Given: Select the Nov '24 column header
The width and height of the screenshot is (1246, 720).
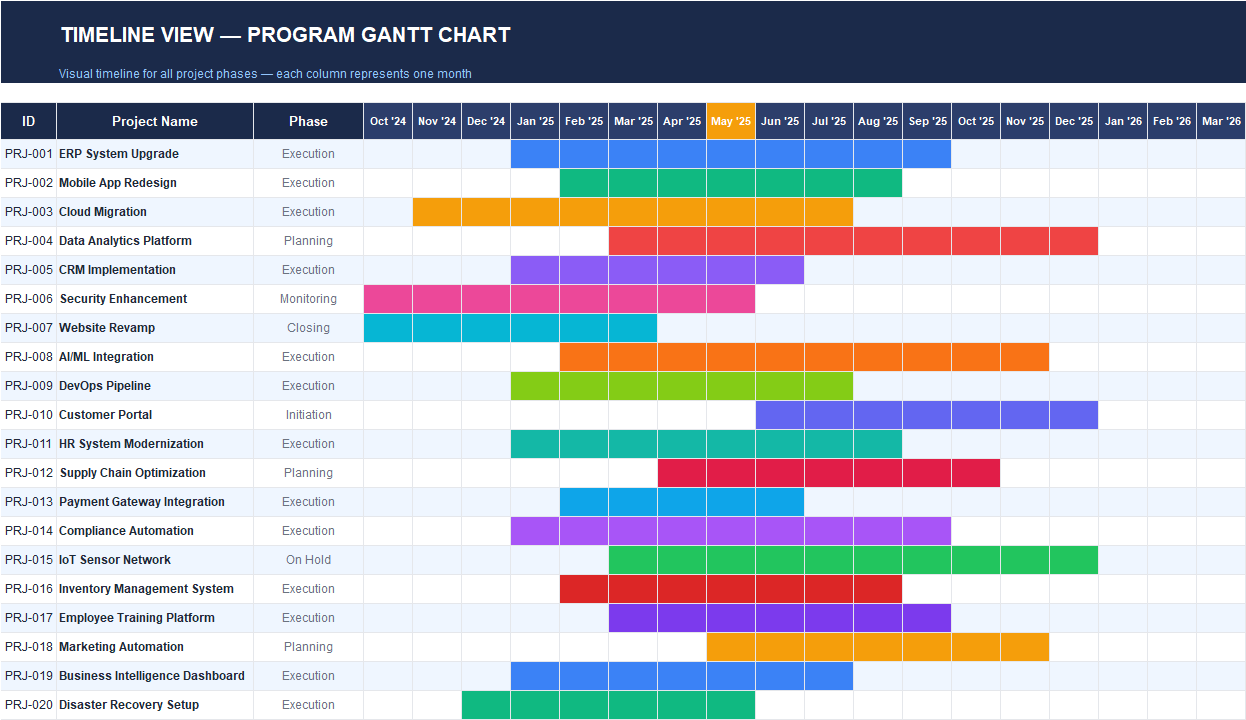Looking at the screenshot, I should (x=437, y=121).
